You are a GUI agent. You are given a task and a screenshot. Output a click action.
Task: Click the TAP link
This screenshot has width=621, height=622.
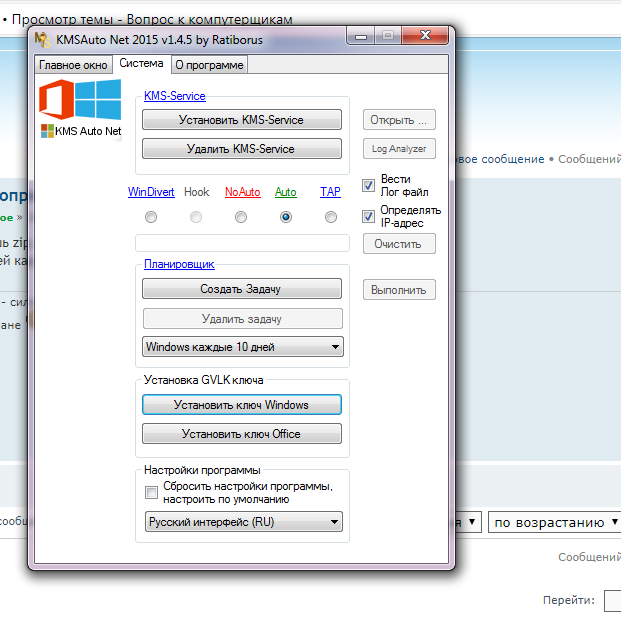[330, 192]
